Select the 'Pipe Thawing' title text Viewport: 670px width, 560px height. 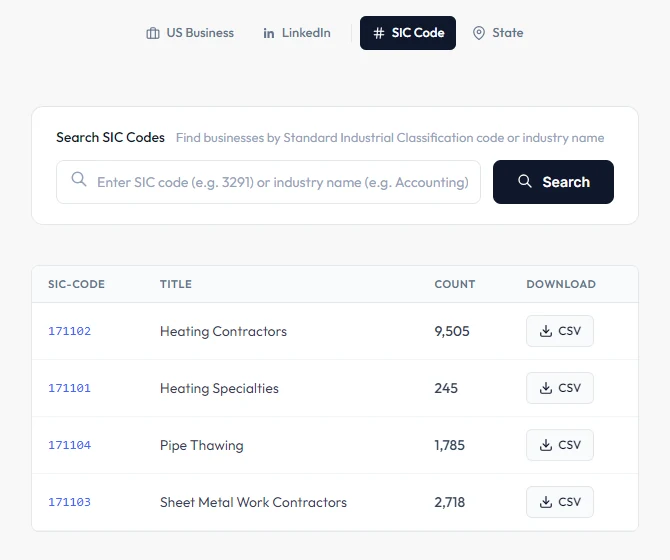tap(202, 446)
